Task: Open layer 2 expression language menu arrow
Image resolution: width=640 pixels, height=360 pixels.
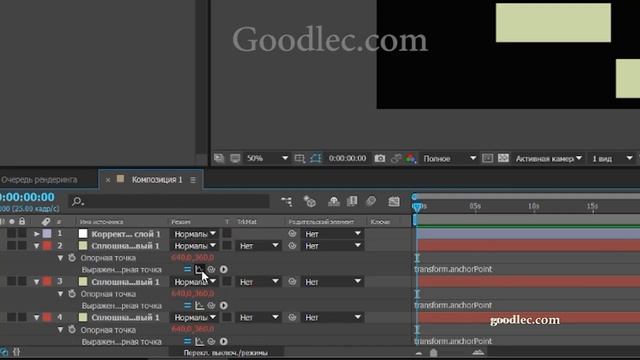Action: point(224,269)
